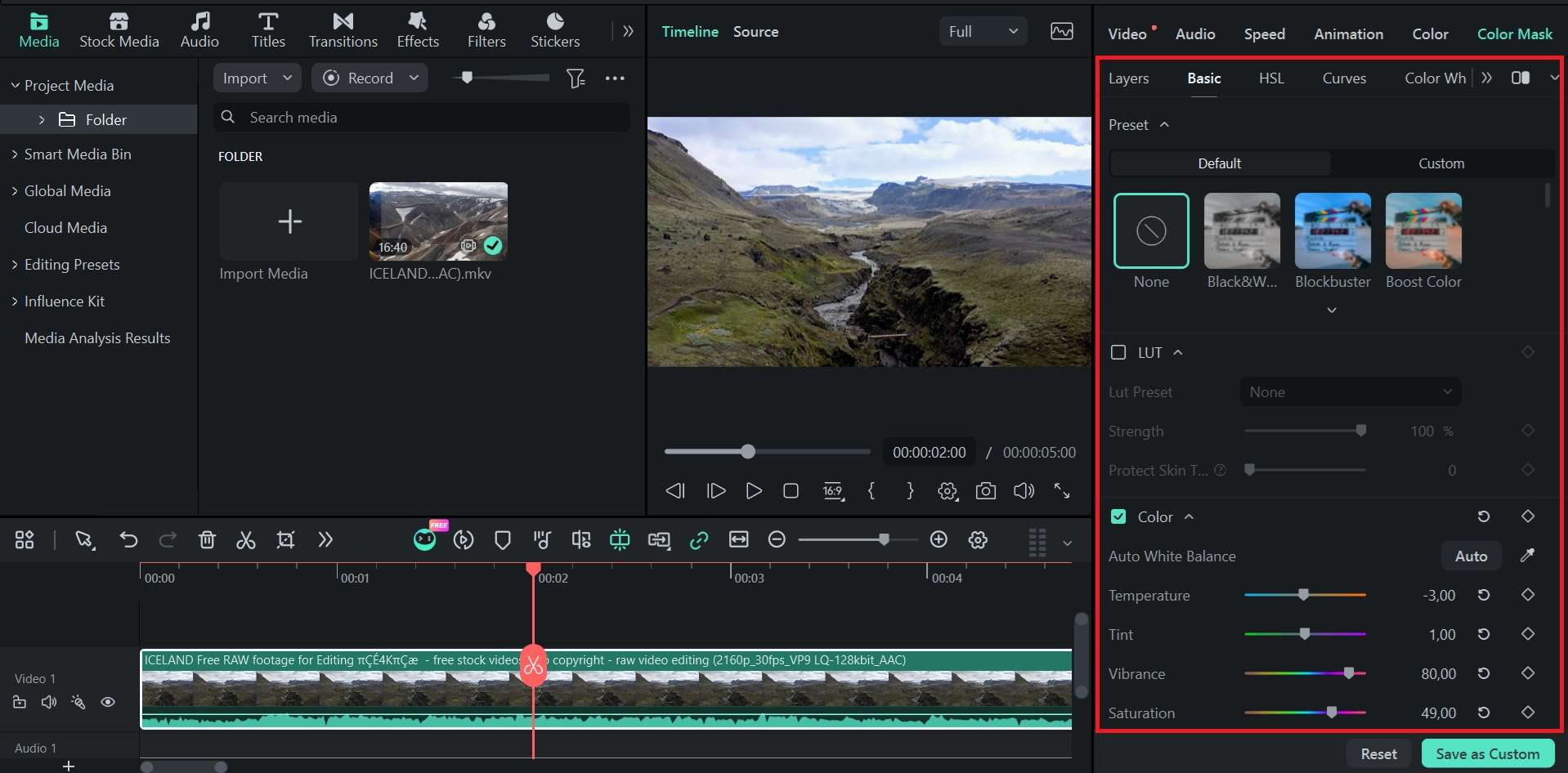The width and height of the screenshot is (1568, 773).
Task: Toggle auto ripple link icon in timeline
Action: (x=699, y=539)
